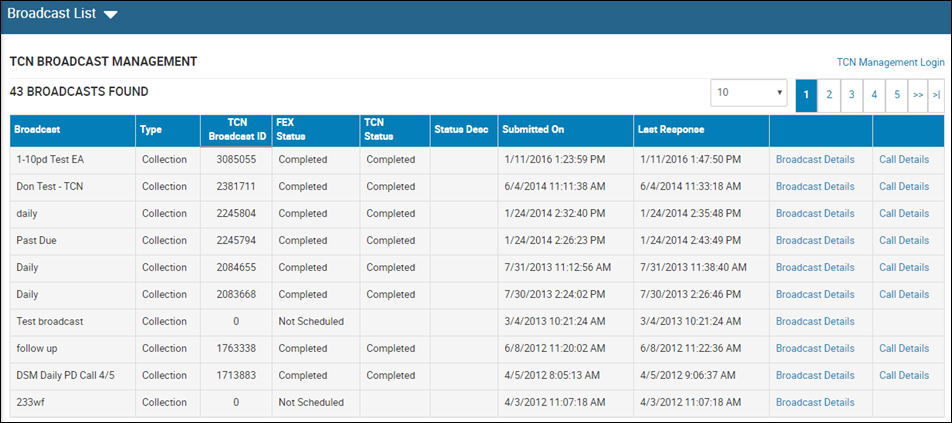
Task: Sort by Submitted On column header
Action: click(x=532, y=129)
